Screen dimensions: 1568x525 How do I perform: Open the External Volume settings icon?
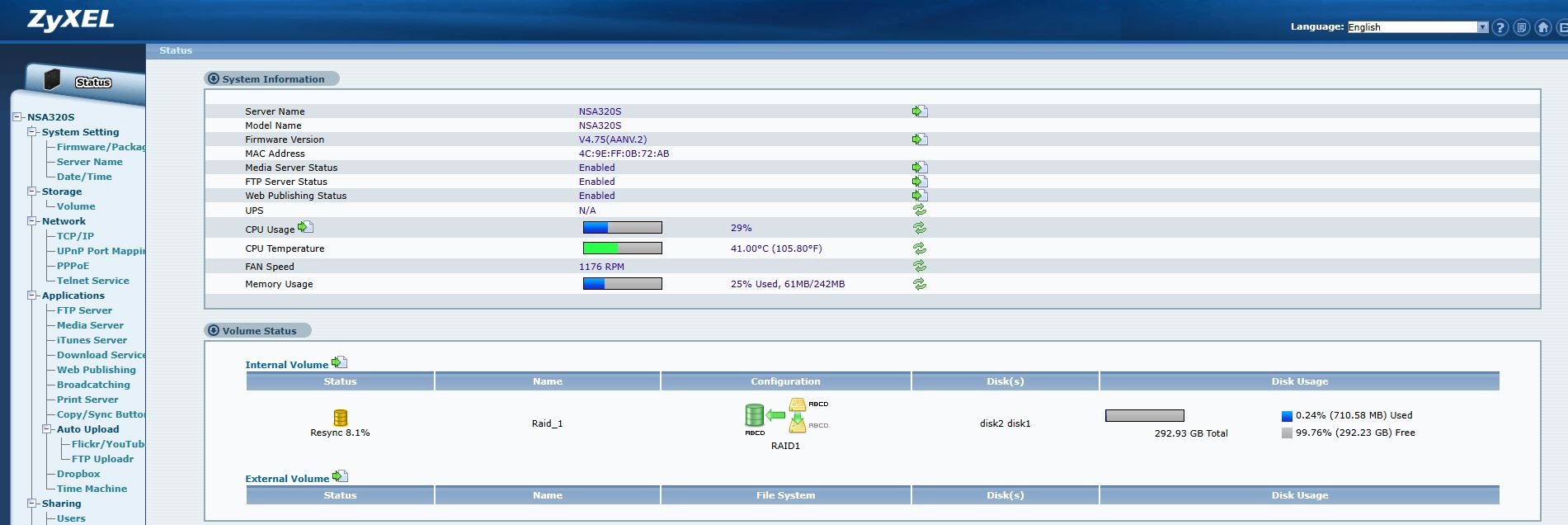[x=340, y=476]
